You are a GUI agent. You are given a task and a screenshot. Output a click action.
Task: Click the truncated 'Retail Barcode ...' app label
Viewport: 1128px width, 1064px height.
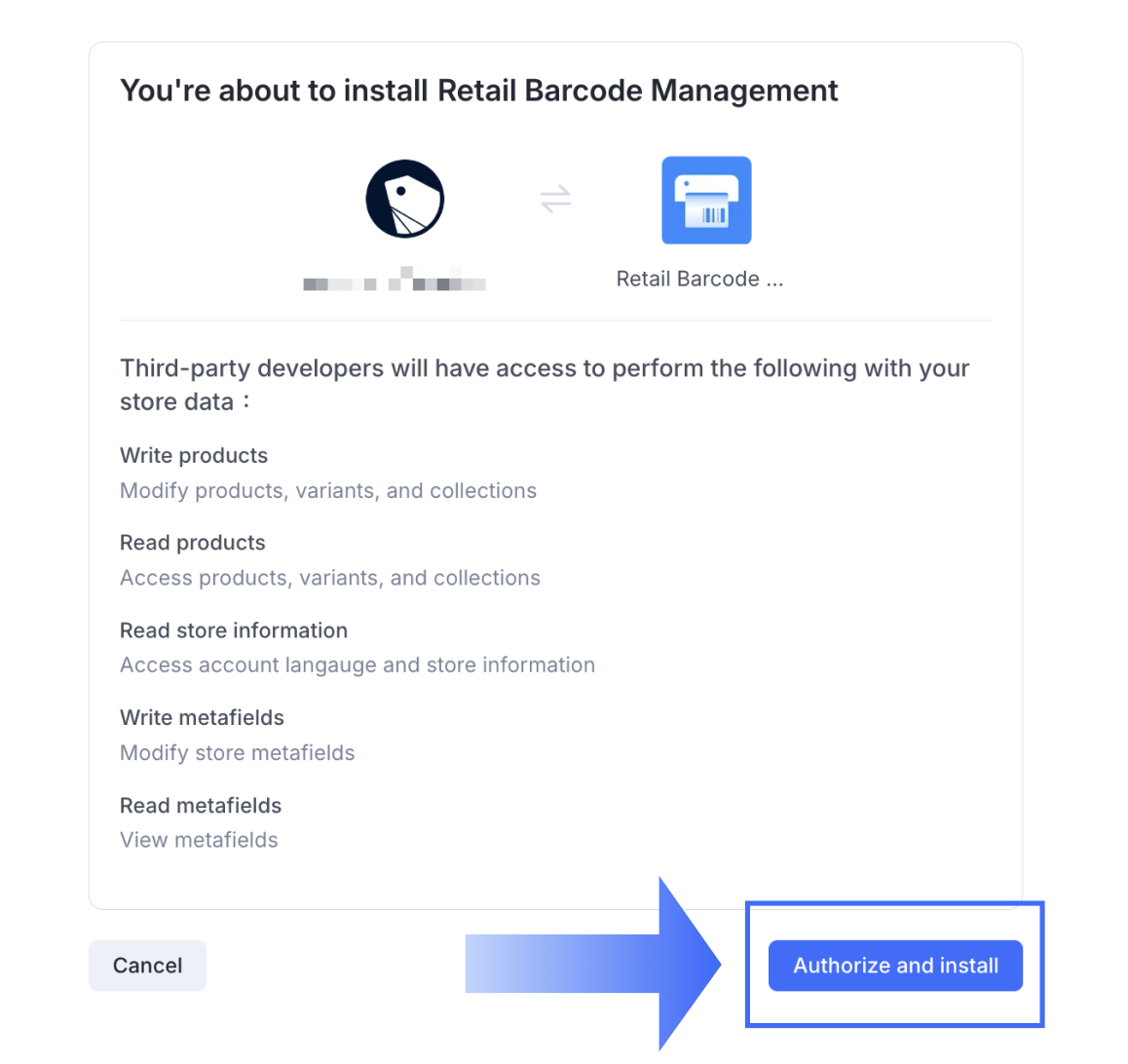[699, 280]
